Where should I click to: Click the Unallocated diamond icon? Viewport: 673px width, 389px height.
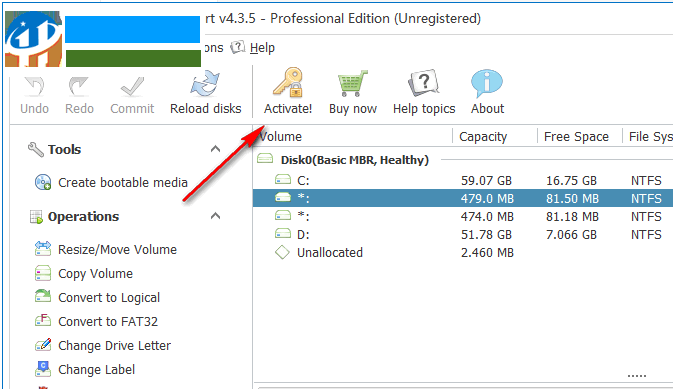(282, 252)
